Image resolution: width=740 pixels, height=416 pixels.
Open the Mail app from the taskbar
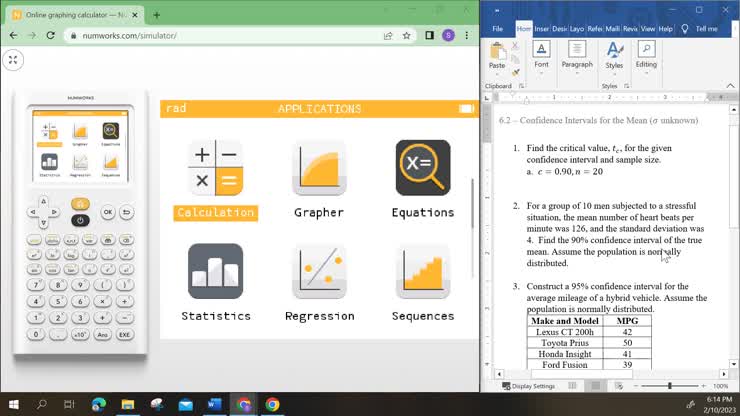185,405
